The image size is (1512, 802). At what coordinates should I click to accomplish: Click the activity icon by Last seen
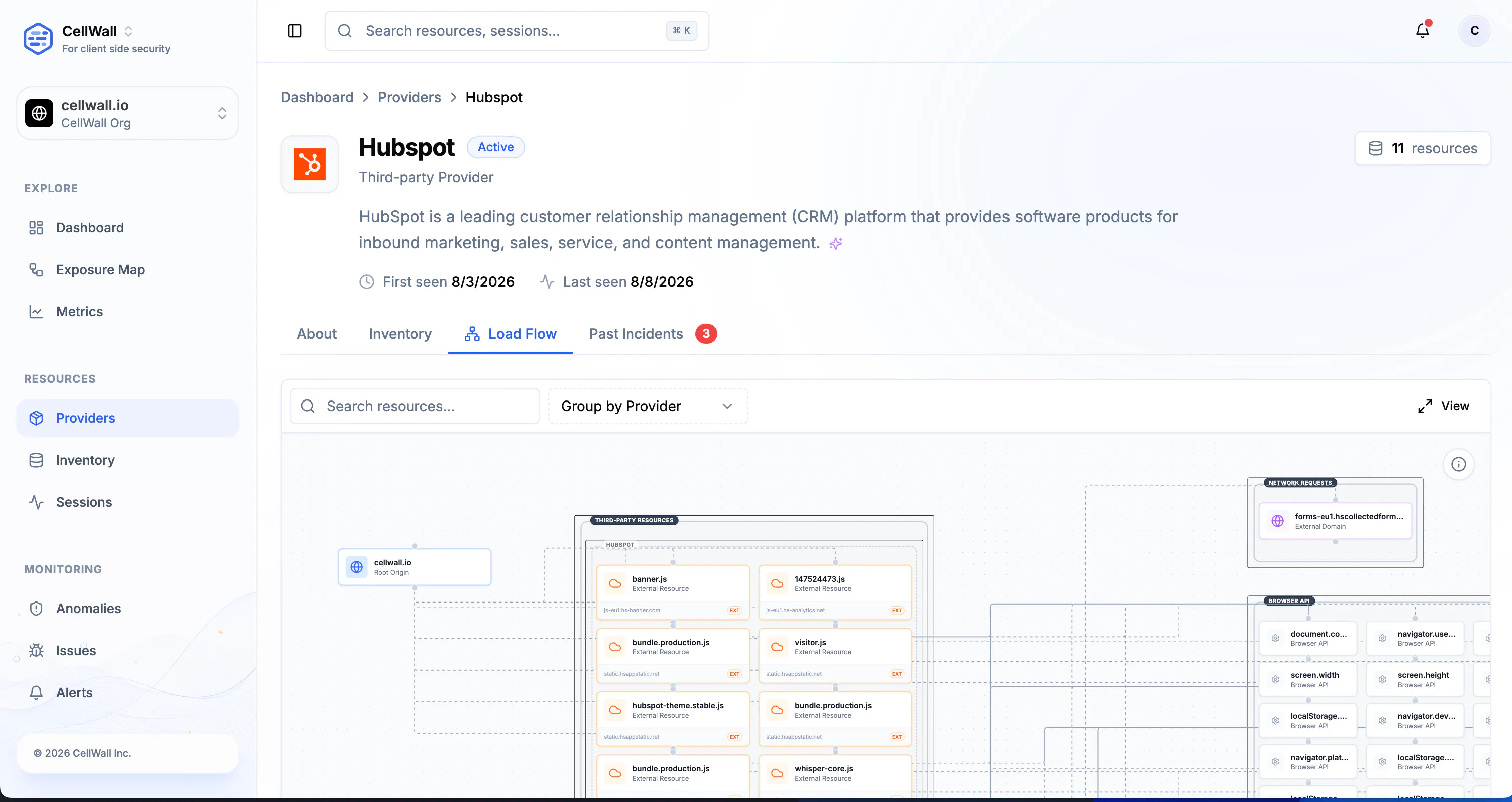pos(547,282)
